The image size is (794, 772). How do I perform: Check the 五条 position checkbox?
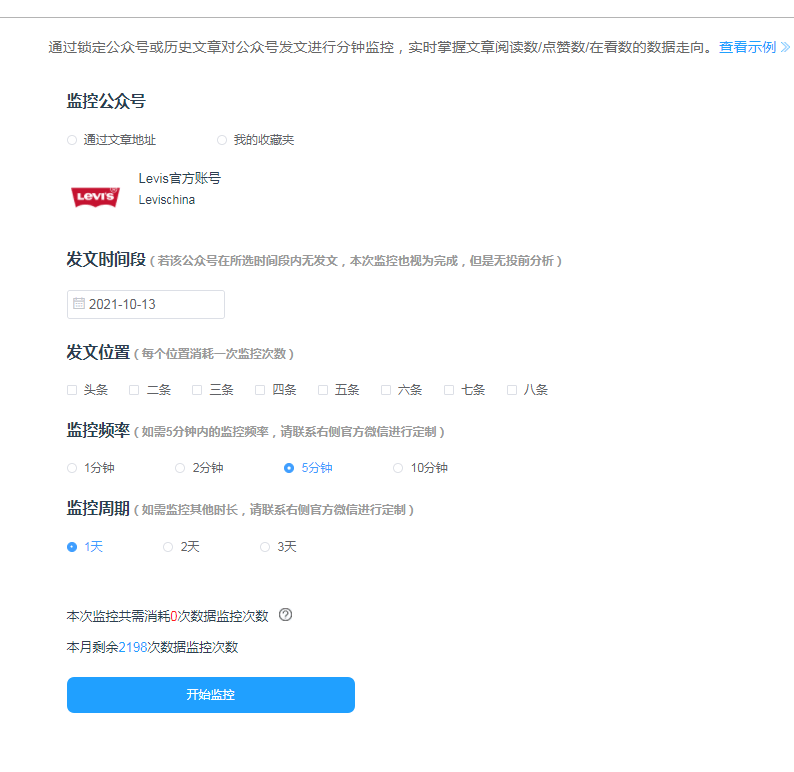[x=323, y=390]
